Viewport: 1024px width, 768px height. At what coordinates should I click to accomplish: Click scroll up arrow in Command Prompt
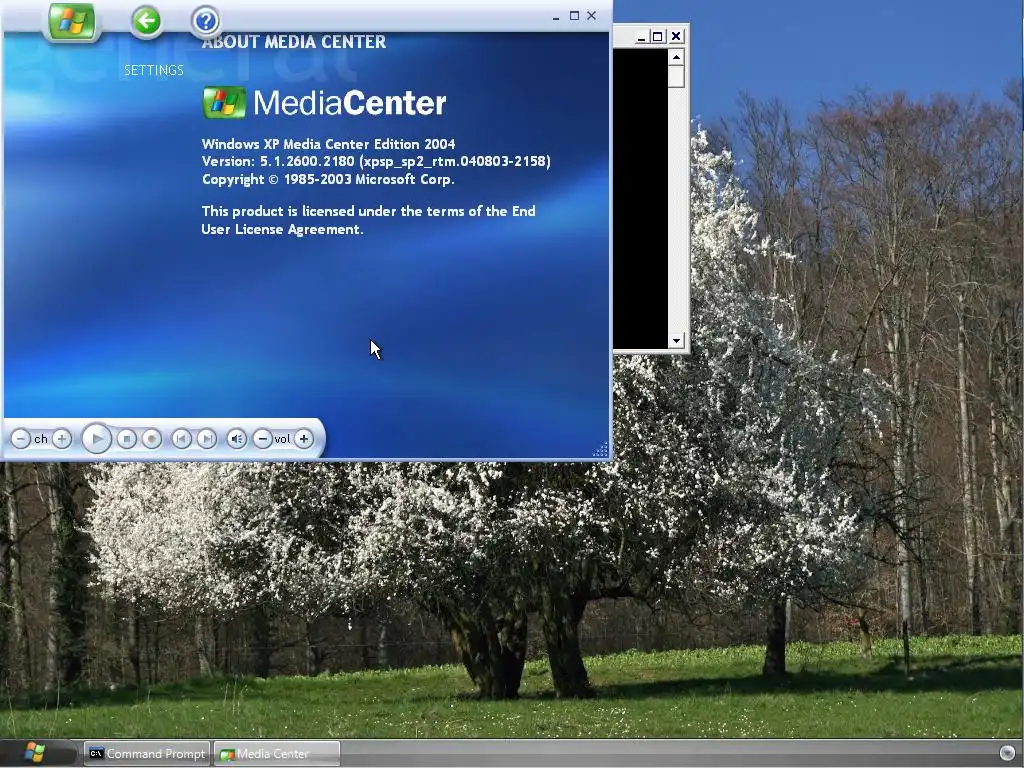(676, 57)
